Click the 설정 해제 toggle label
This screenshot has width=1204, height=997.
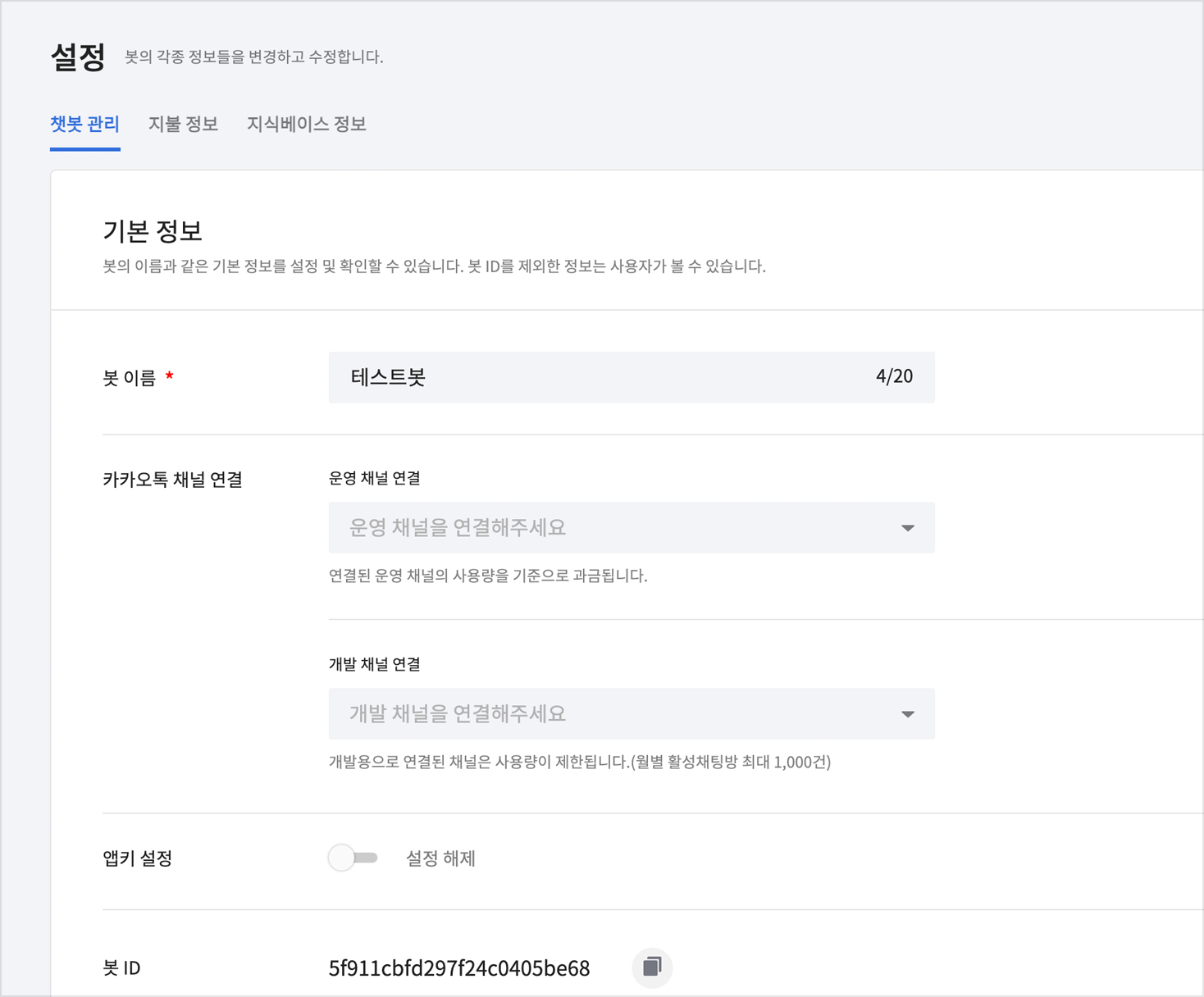[440, 858]
